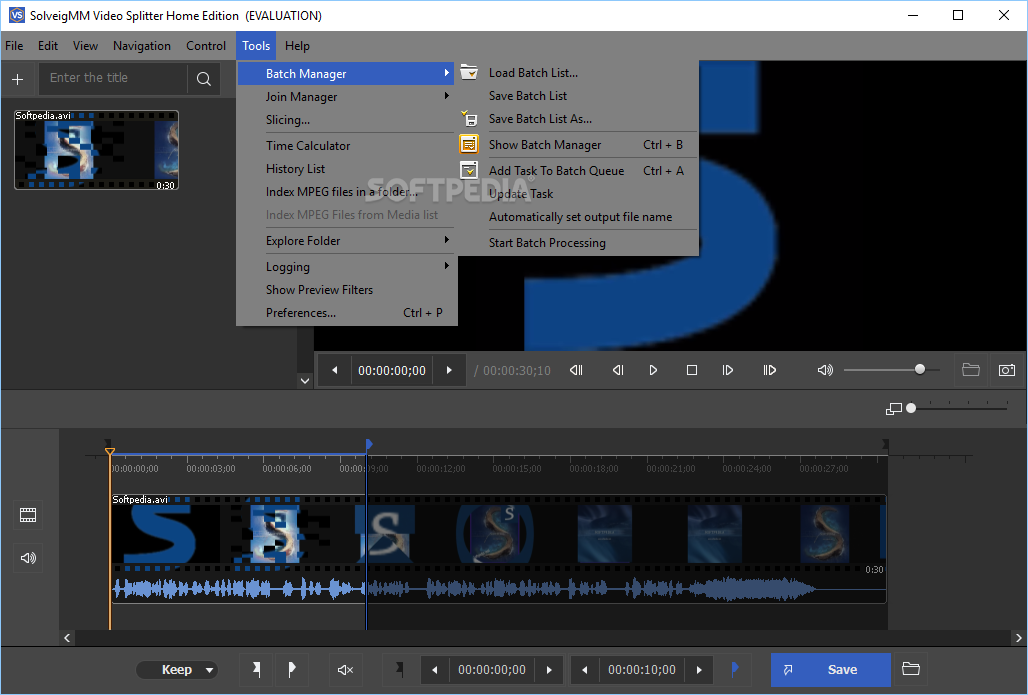Increase the fragment end time 00:00:10;00
The image size is (1028, 695).
click(699, 669)
